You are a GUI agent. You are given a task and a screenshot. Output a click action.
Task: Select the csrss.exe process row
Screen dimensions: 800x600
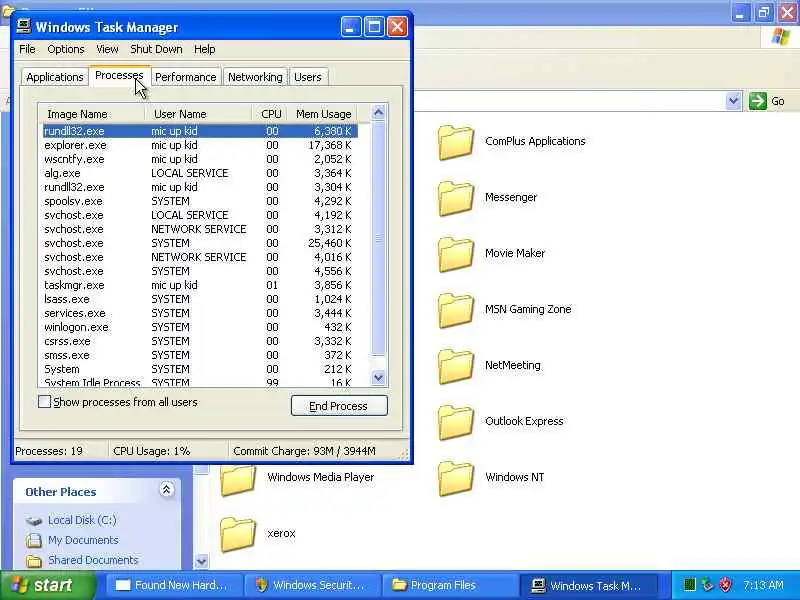[x=200, y=341]
